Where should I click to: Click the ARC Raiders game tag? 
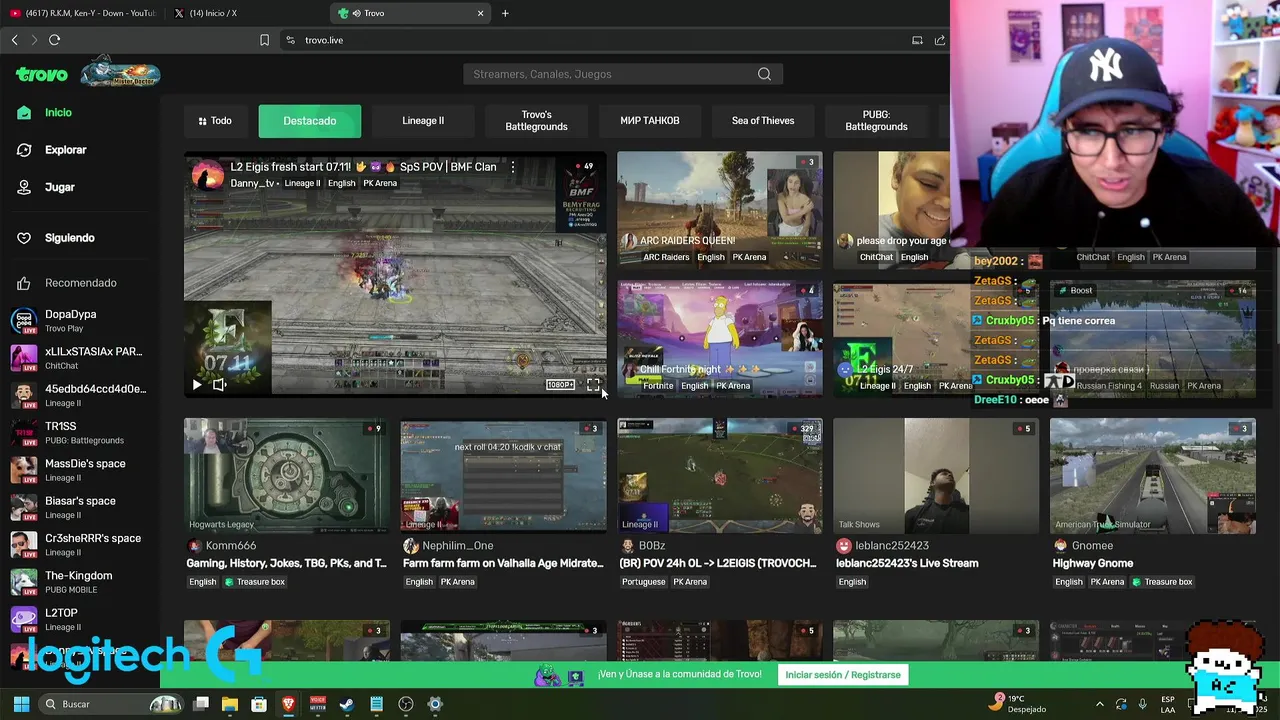click(x=666, y=257)
